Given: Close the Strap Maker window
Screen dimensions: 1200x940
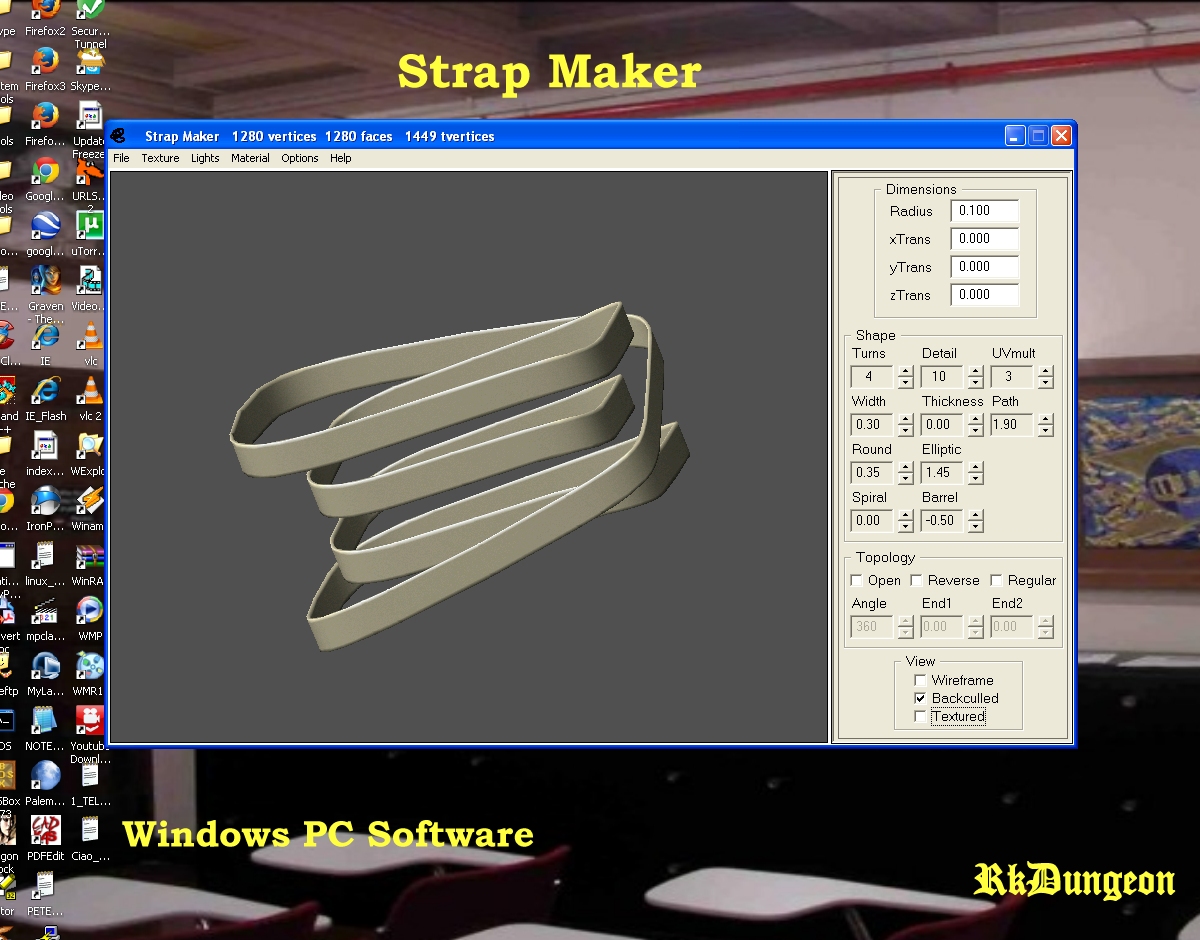Looking at the screenshot, I should click(x=1061, y=136).
